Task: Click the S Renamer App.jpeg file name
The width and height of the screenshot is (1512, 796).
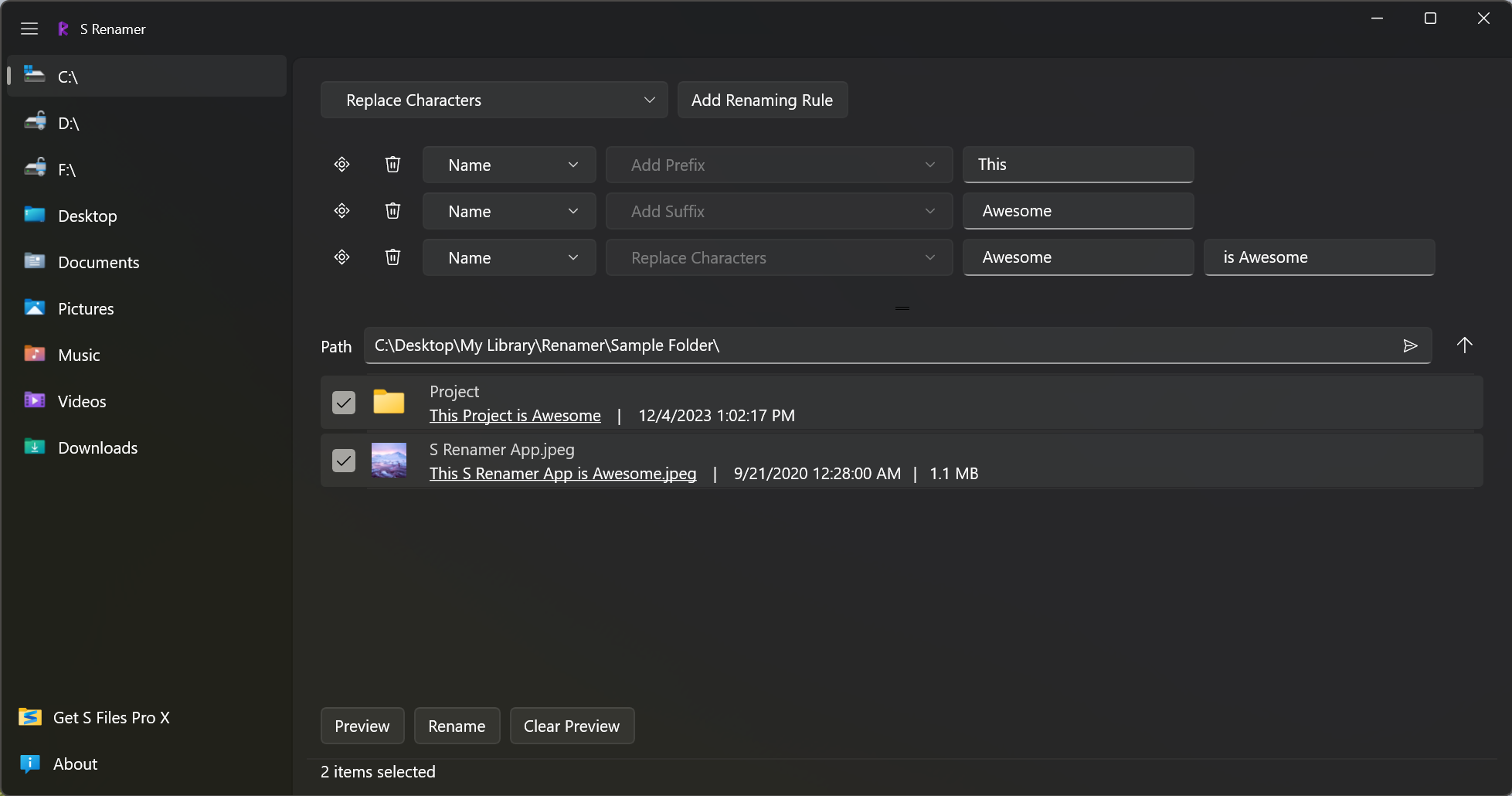Action: click(502, 449)
